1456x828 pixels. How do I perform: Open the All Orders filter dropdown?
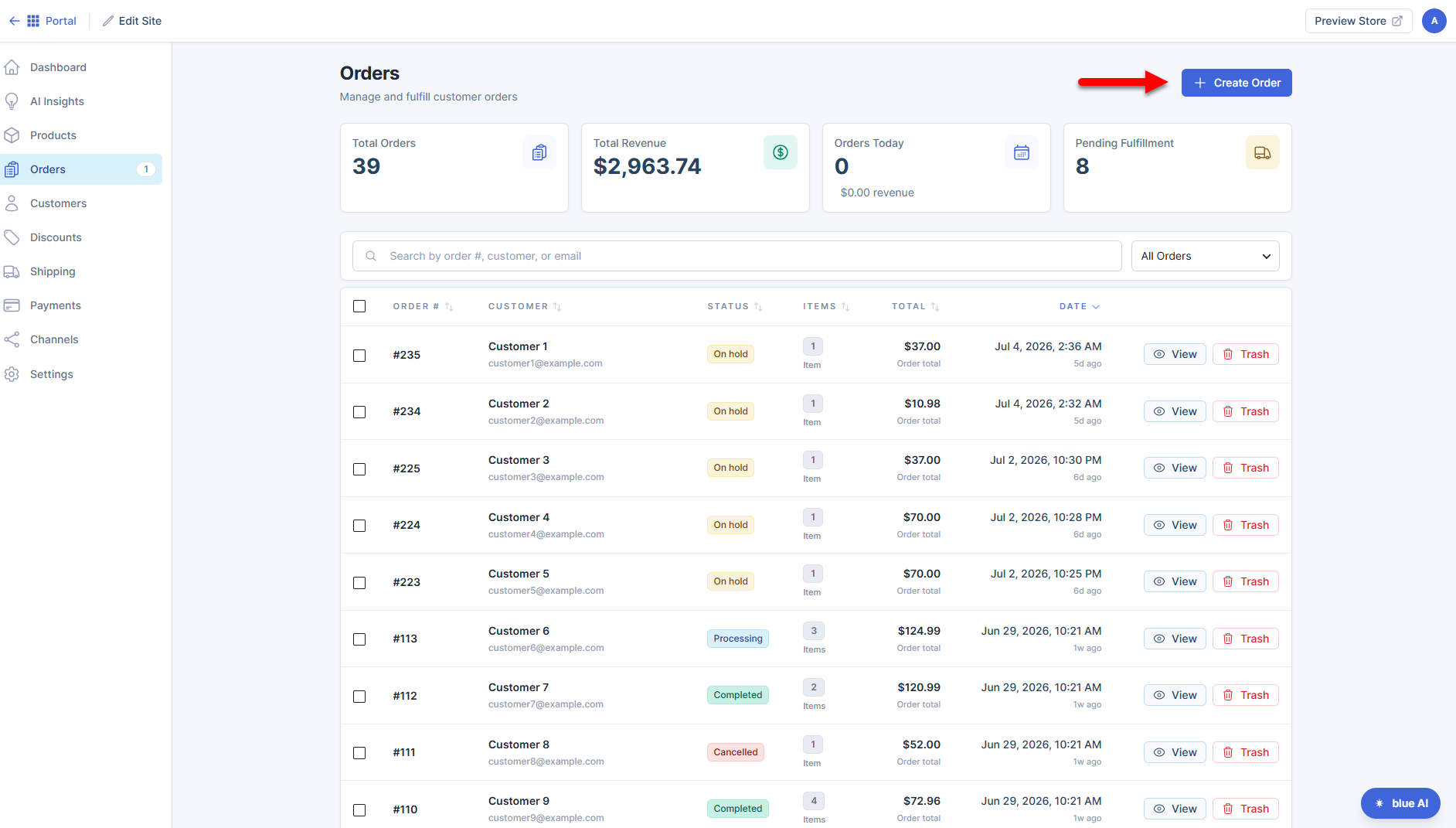click(x=1205, y=256)
